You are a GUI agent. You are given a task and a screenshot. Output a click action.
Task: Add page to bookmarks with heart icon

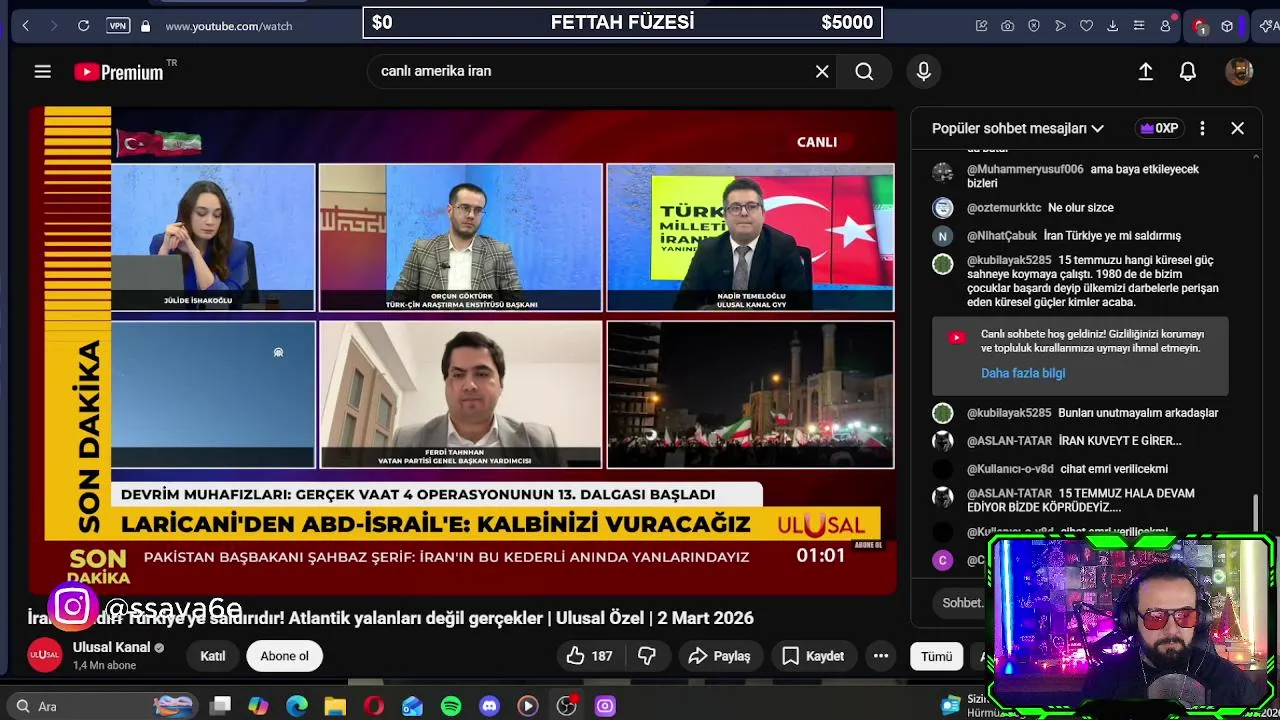click(x=1086, y=26)
